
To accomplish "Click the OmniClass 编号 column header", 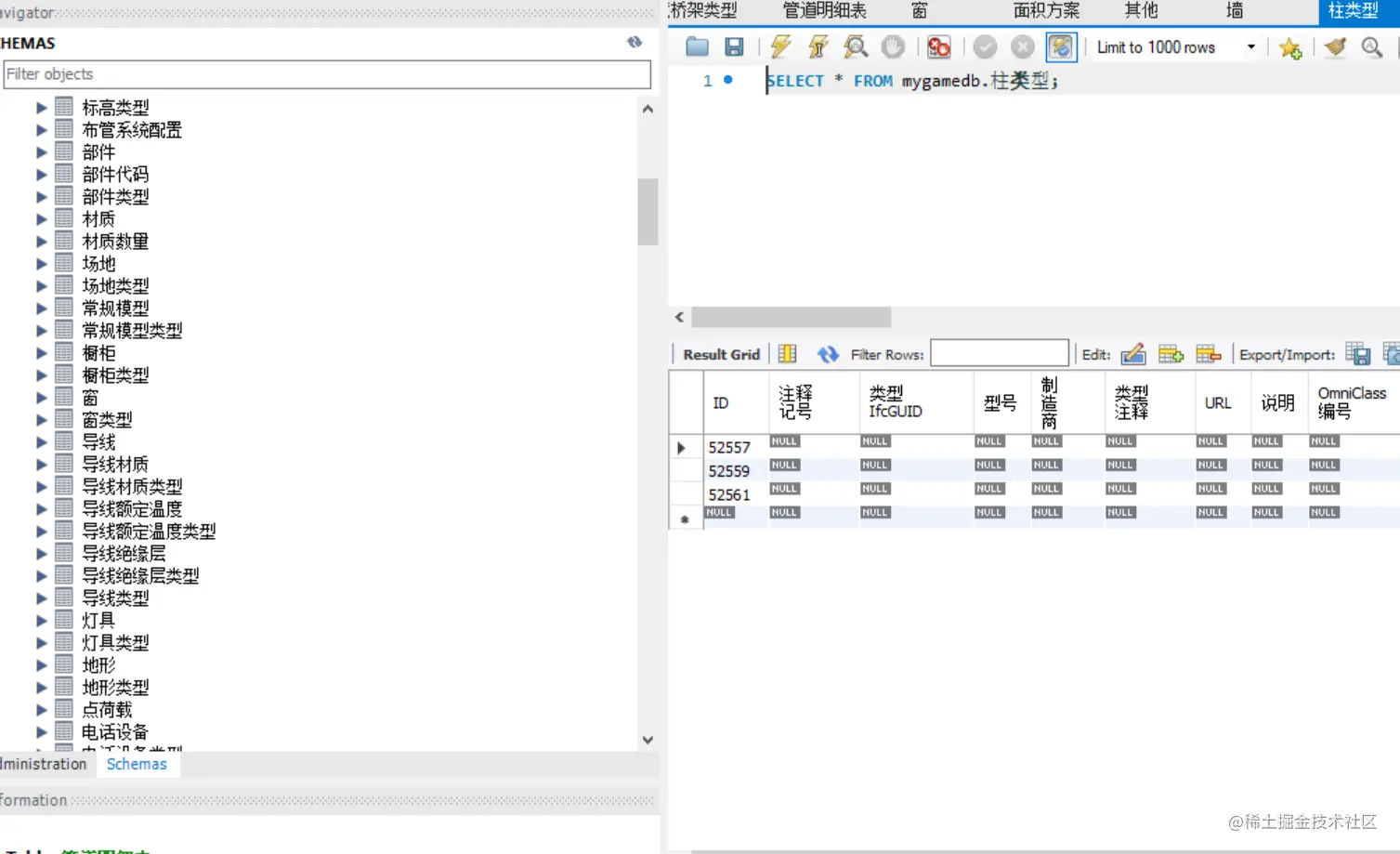I will (x=1352, y=402).
